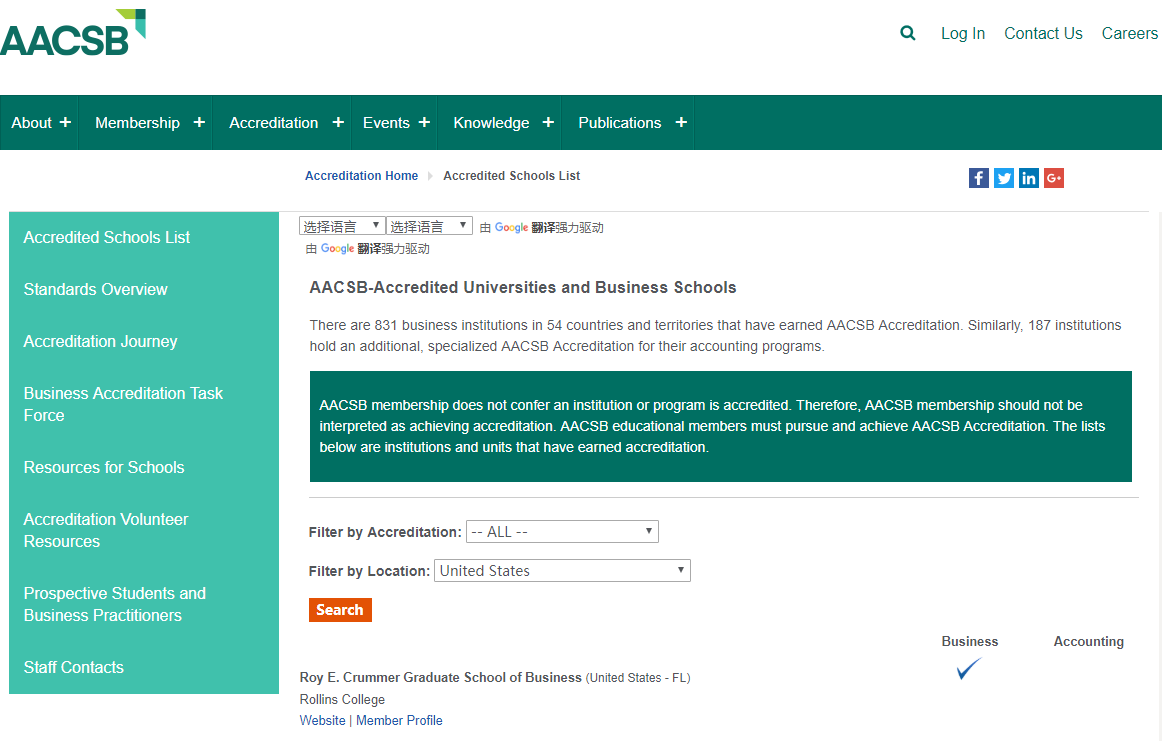Screen dimensions: 1162x741
Task: Open Contact Us page
Action: point(1043,33)
